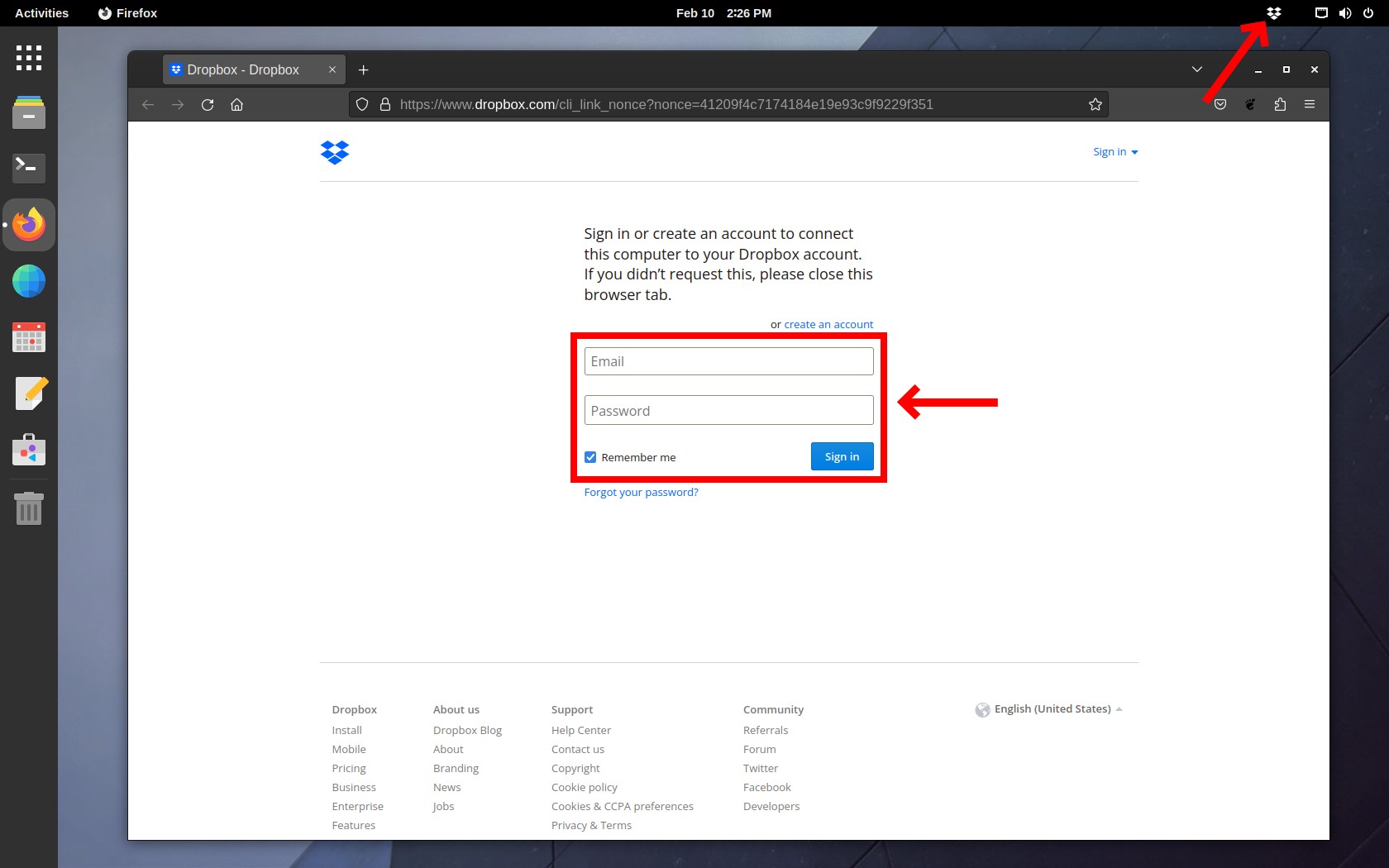Open the Cookie policy footer link
This screenshot has height=868, width=1389.
click(585, 788)
